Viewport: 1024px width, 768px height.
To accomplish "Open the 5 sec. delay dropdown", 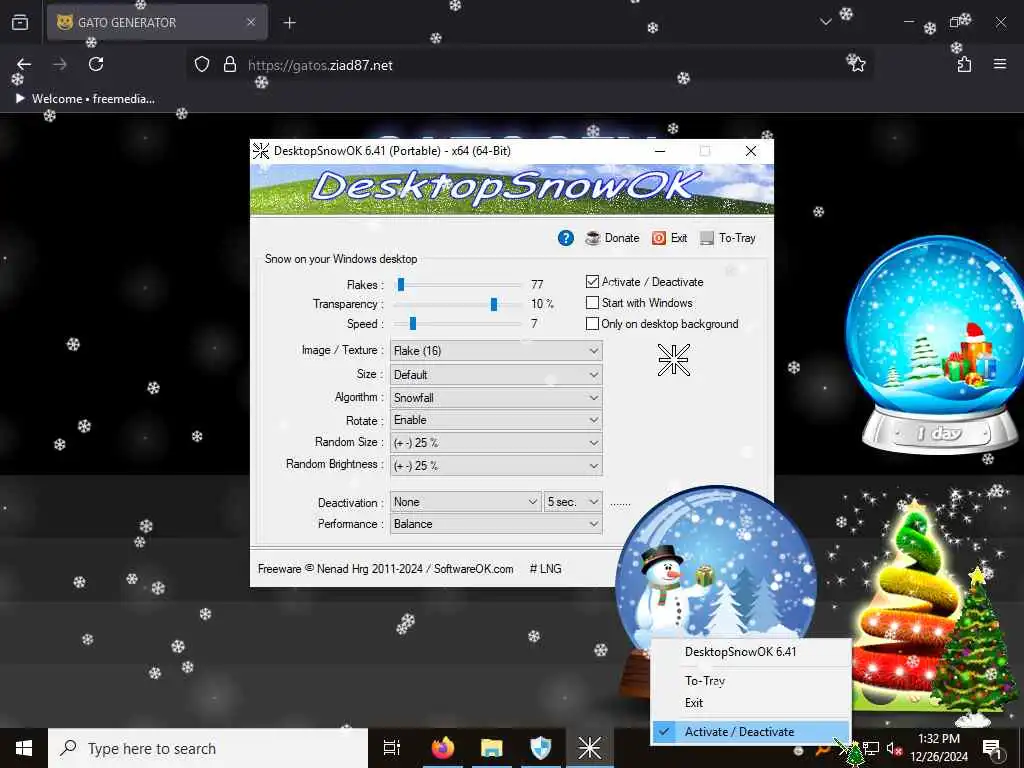I will (573, 502).
